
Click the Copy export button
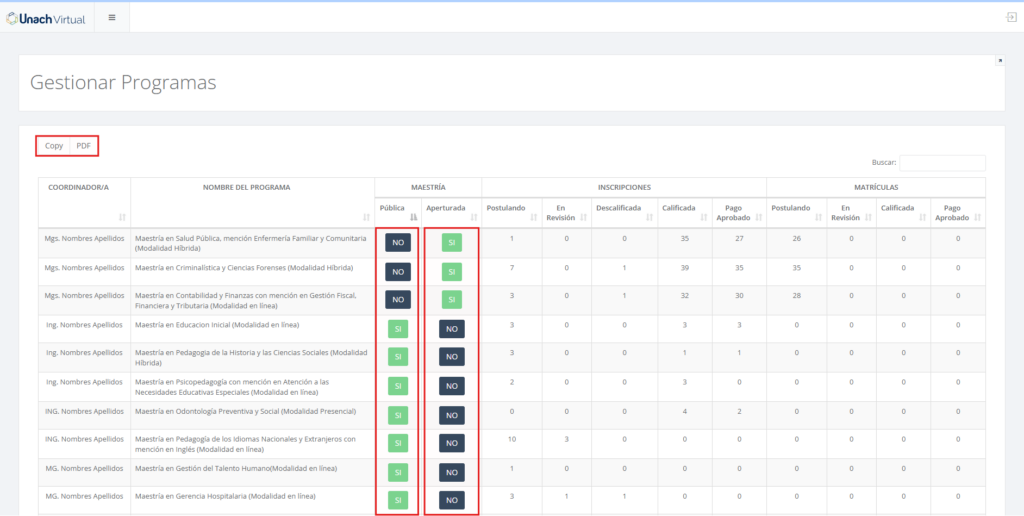coord(54,146)
